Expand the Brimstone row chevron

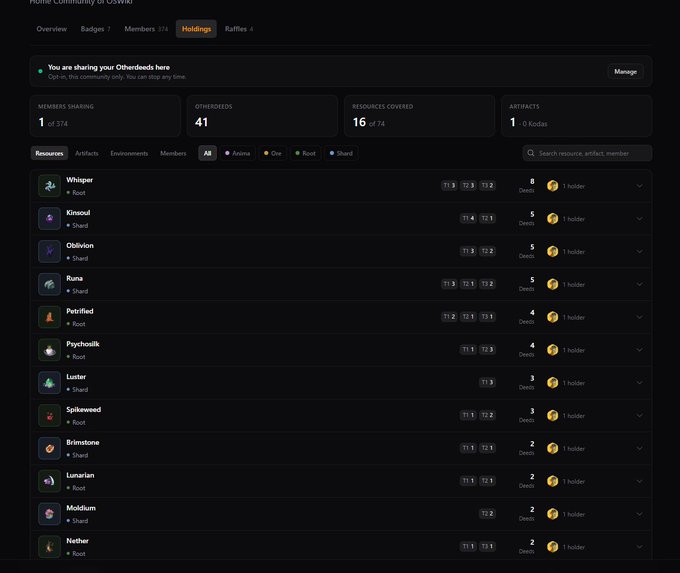click(x=639, y=448)
